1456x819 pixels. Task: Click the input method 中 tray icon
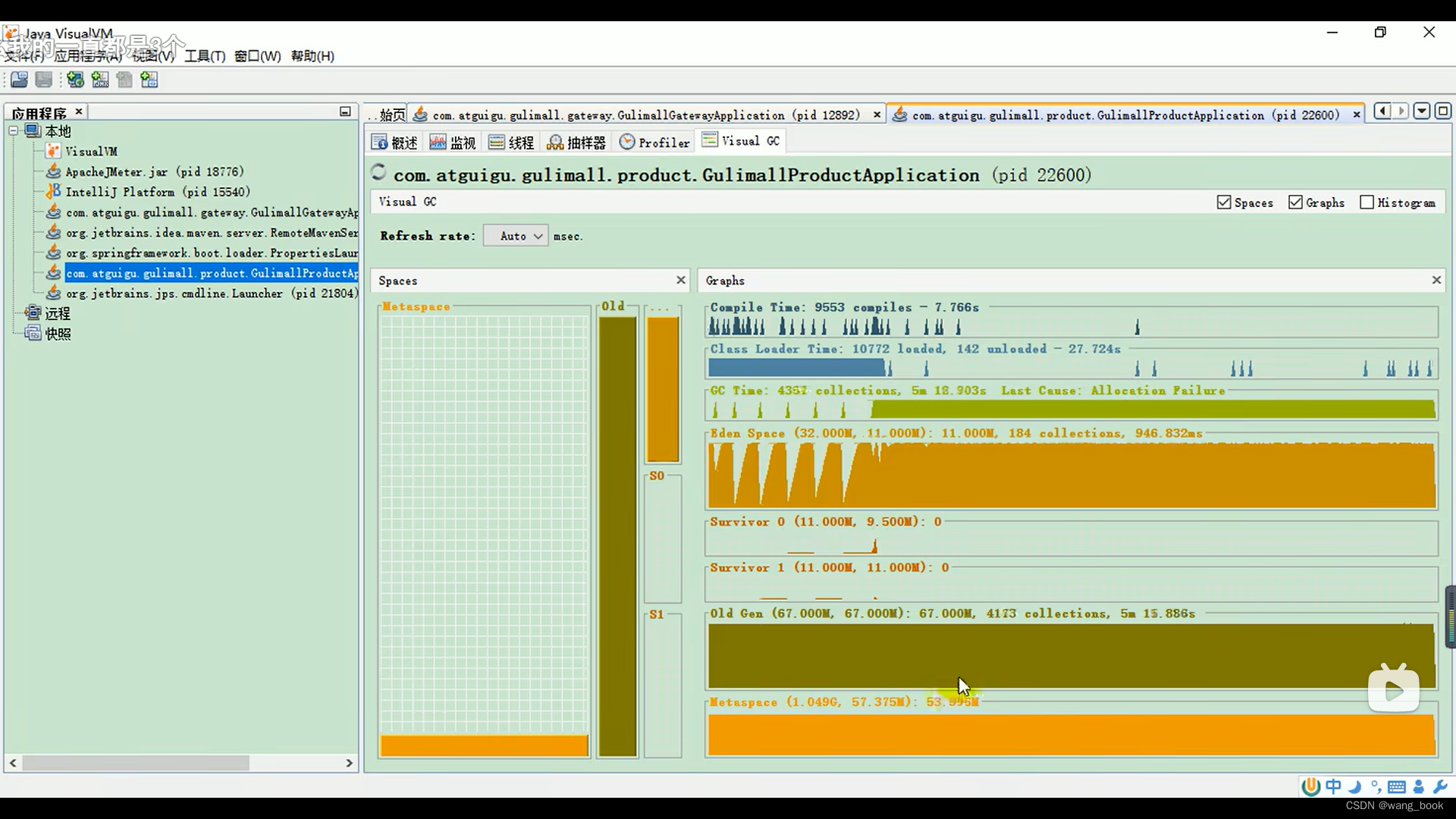(x=1333, y=786)
